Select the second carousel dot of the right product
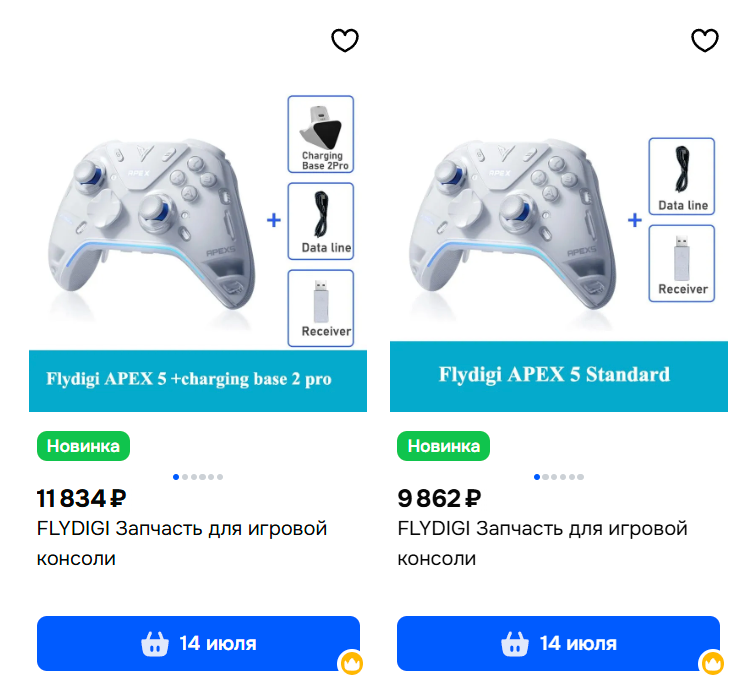Screen dimensions: 735x691 546,477
